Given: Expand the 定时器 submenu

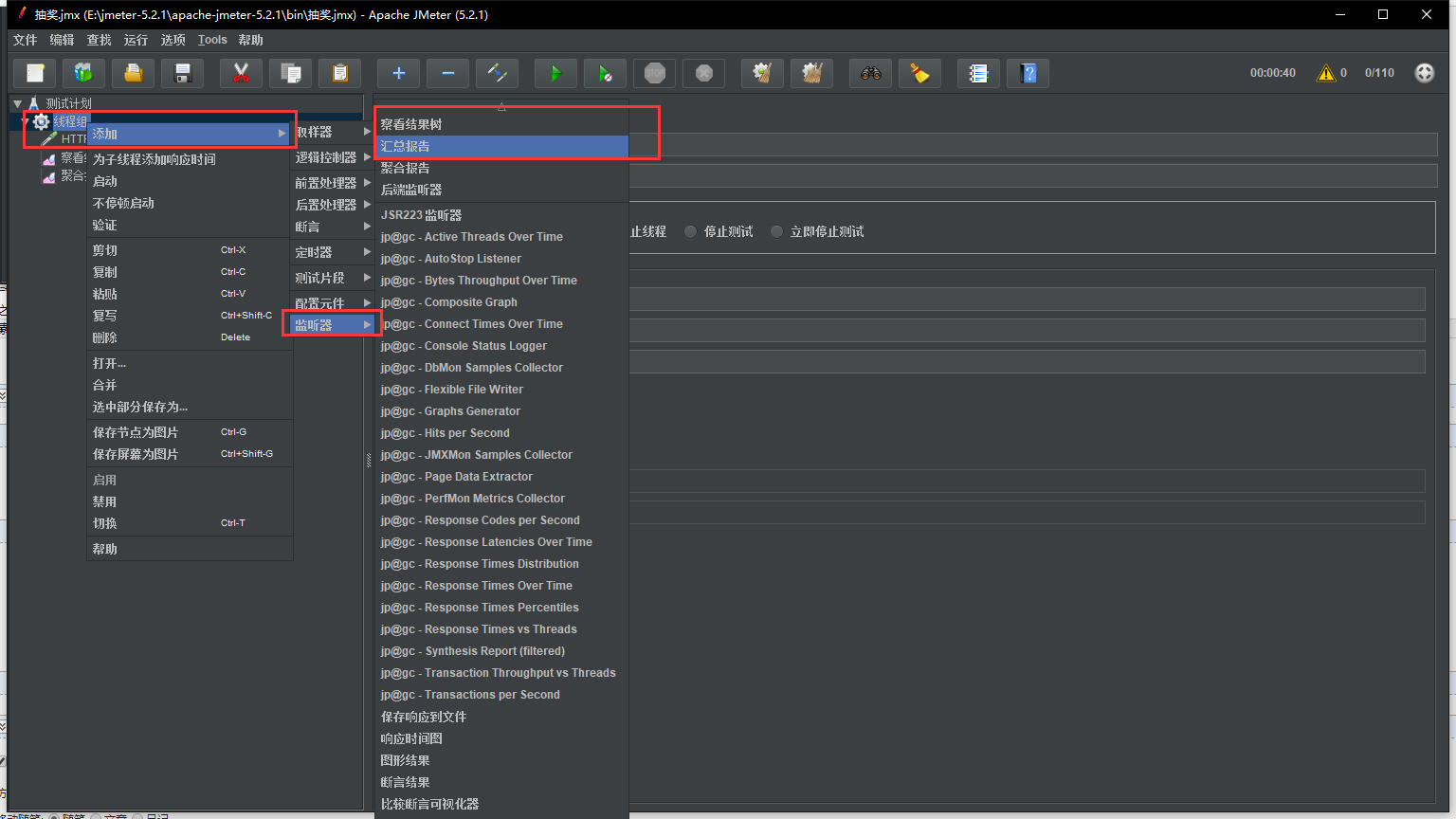Looking at the screenshot, I should tap(333, 252).
